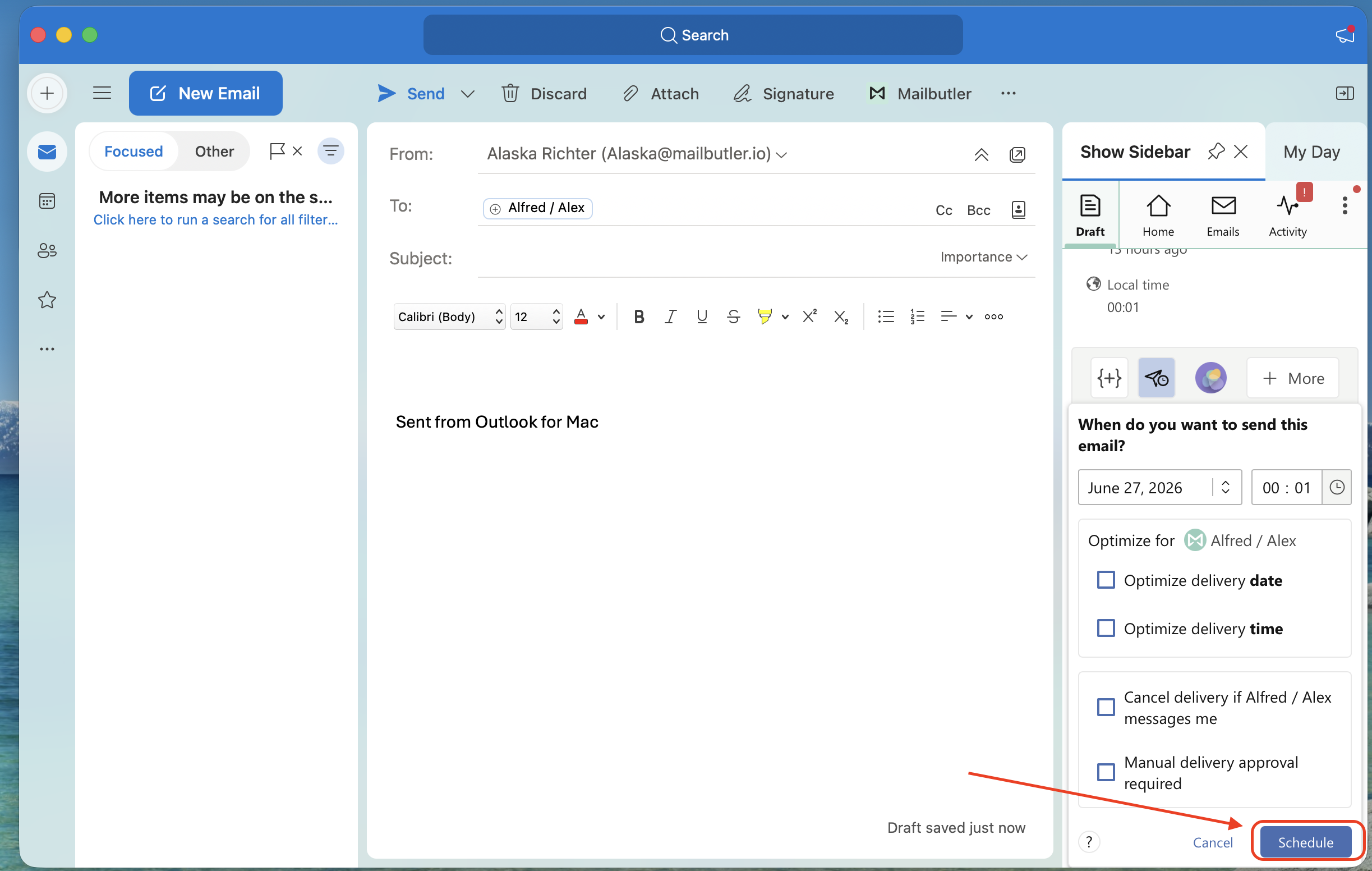
Task: Open the font color red swatch
Action: click(x=581, y=317)
